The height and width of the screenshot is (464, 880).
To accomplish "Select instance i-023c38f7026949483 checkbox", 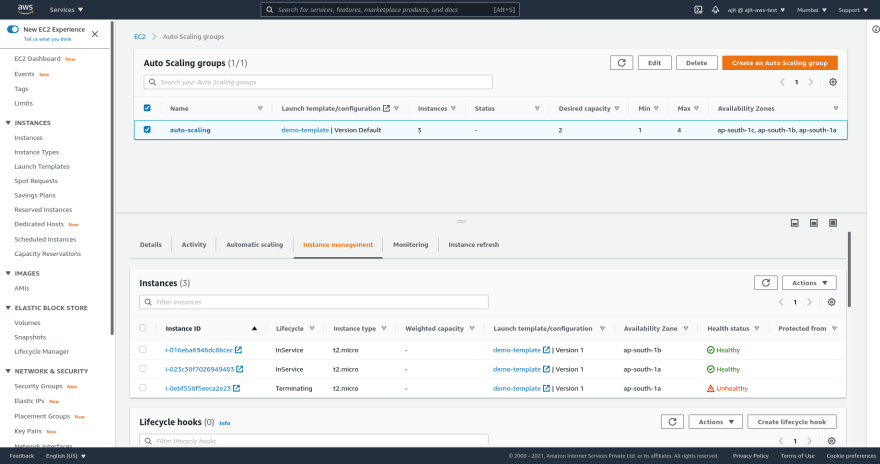I will click(x=143, y=369).
